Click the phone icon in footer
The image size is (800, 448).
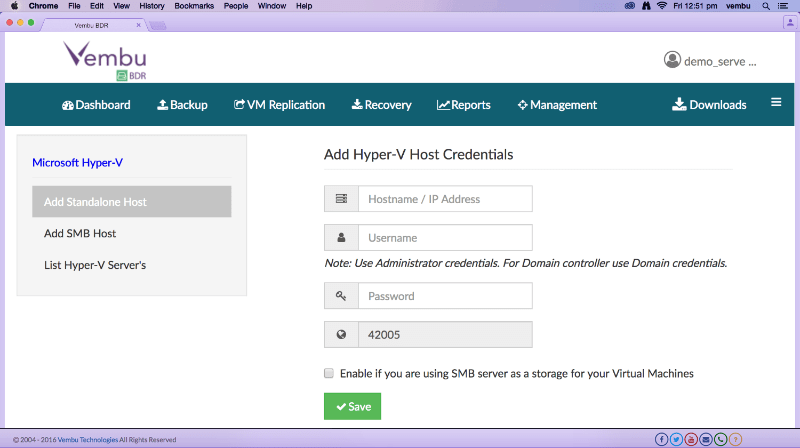click(720, 439)
